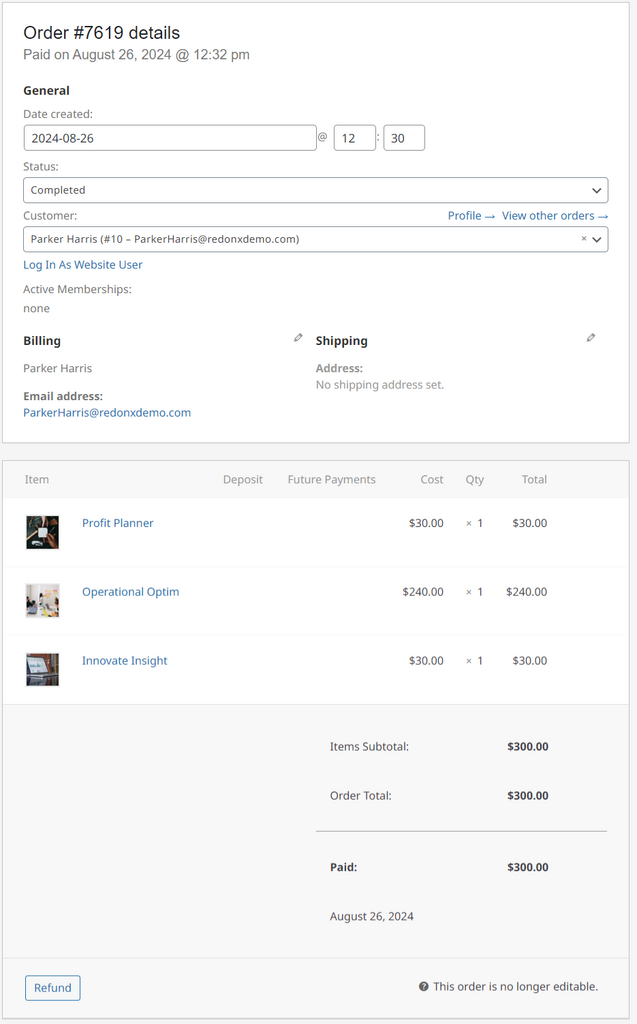Expand the order Status dropdown

(x=315, y=190)
